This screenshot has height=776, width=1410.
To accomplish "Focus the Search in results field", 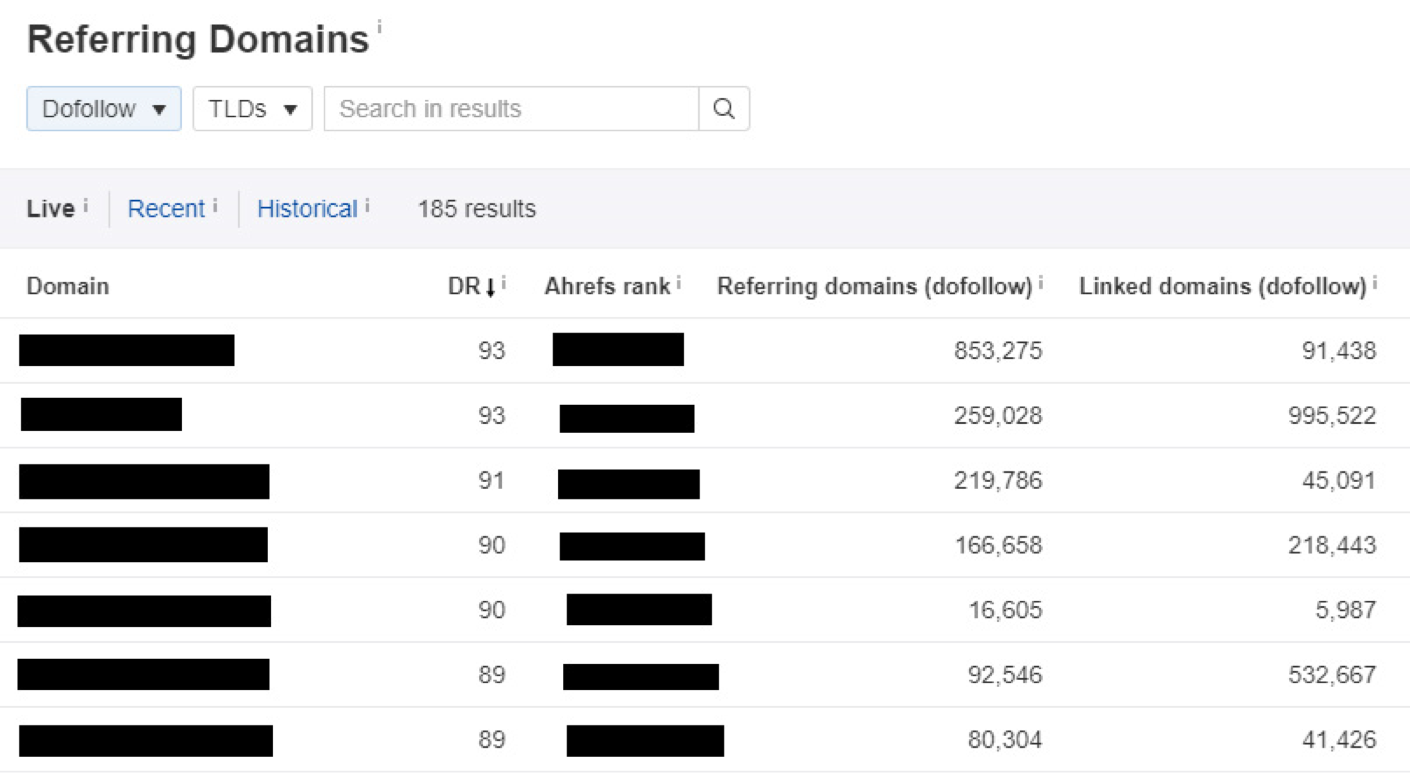I will [511, 109].
